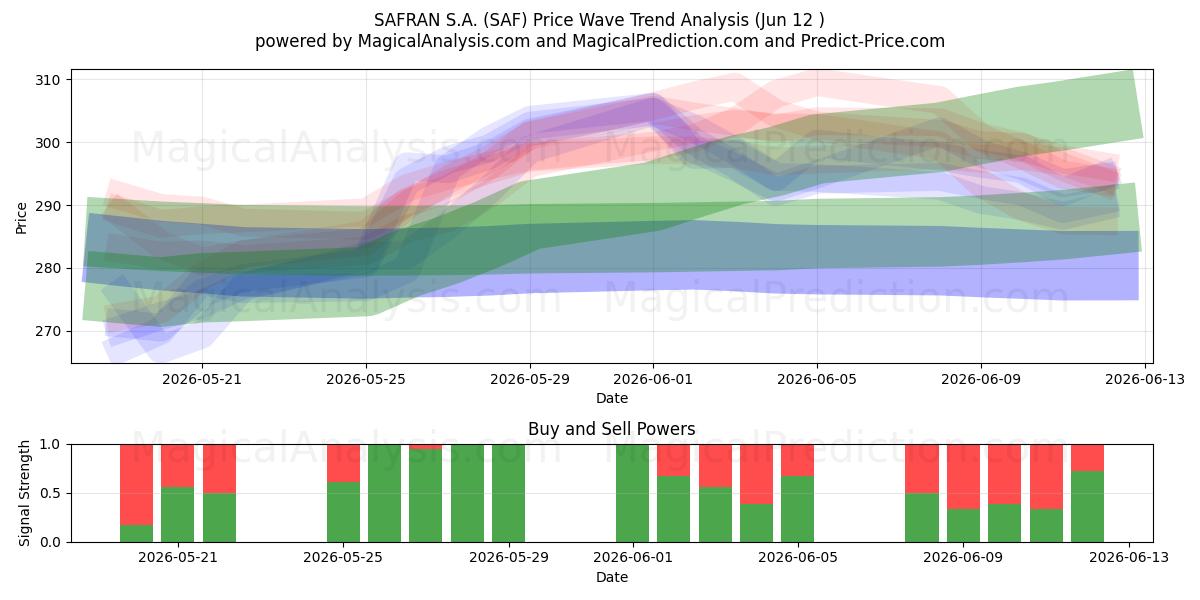The width and height of the screenshot is (1200, 600).
Task: Click the full green bar above 2026-05-29
Action: (509, 493)
